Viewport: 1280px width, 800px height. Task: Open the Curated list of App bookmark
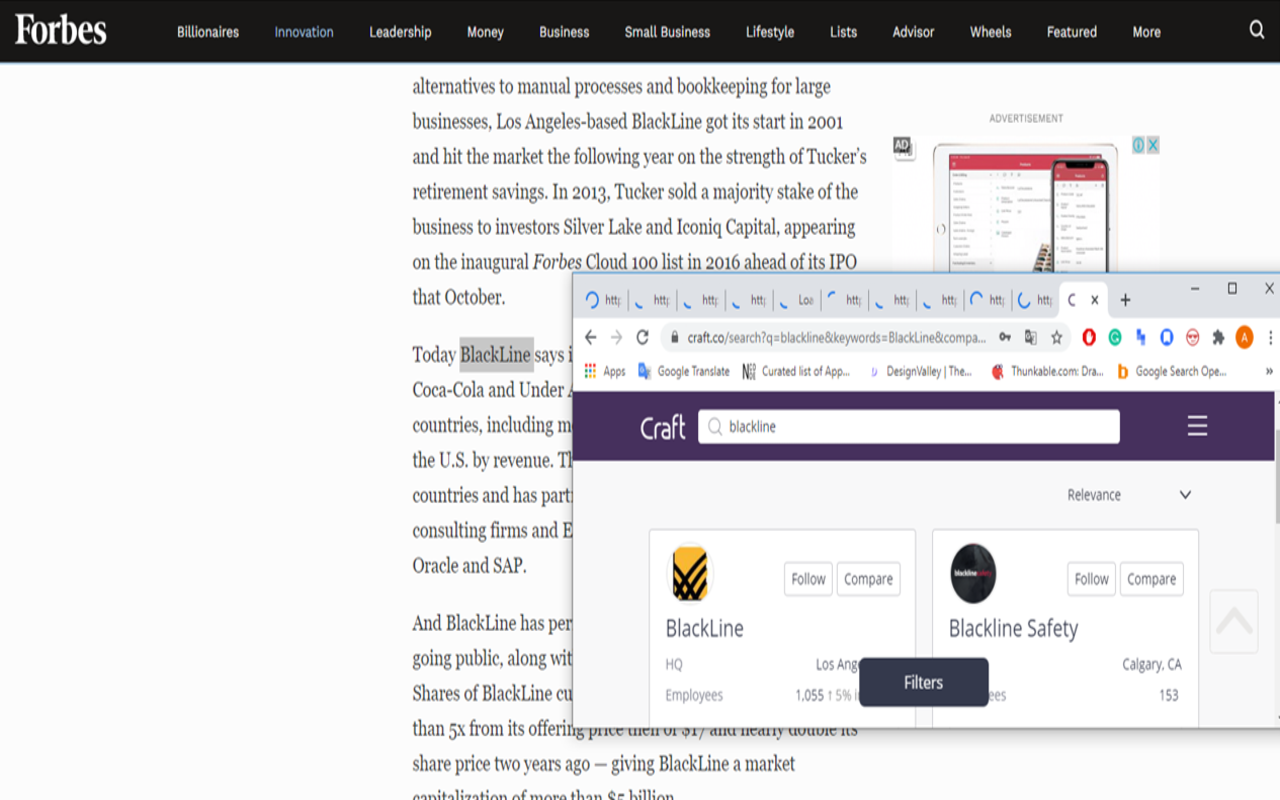click(796, 371)
